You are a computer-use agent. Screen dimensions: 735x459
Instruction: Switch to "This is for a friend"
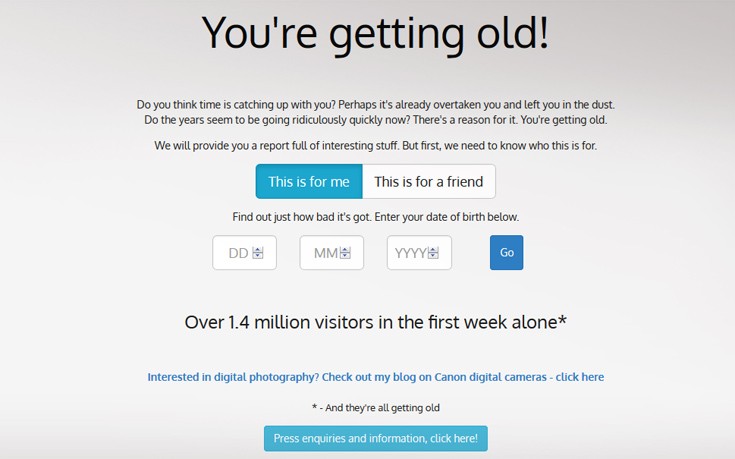428,182
